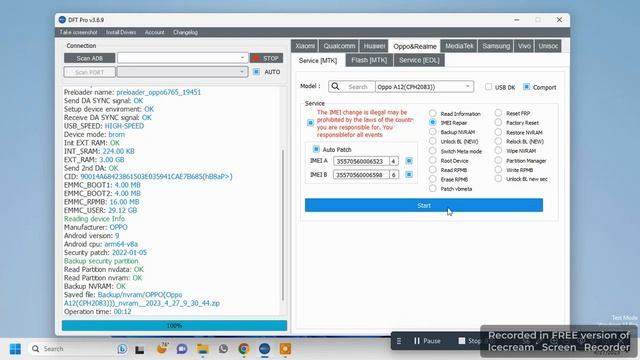Switch to the Vivo tab

click(524, 46)
